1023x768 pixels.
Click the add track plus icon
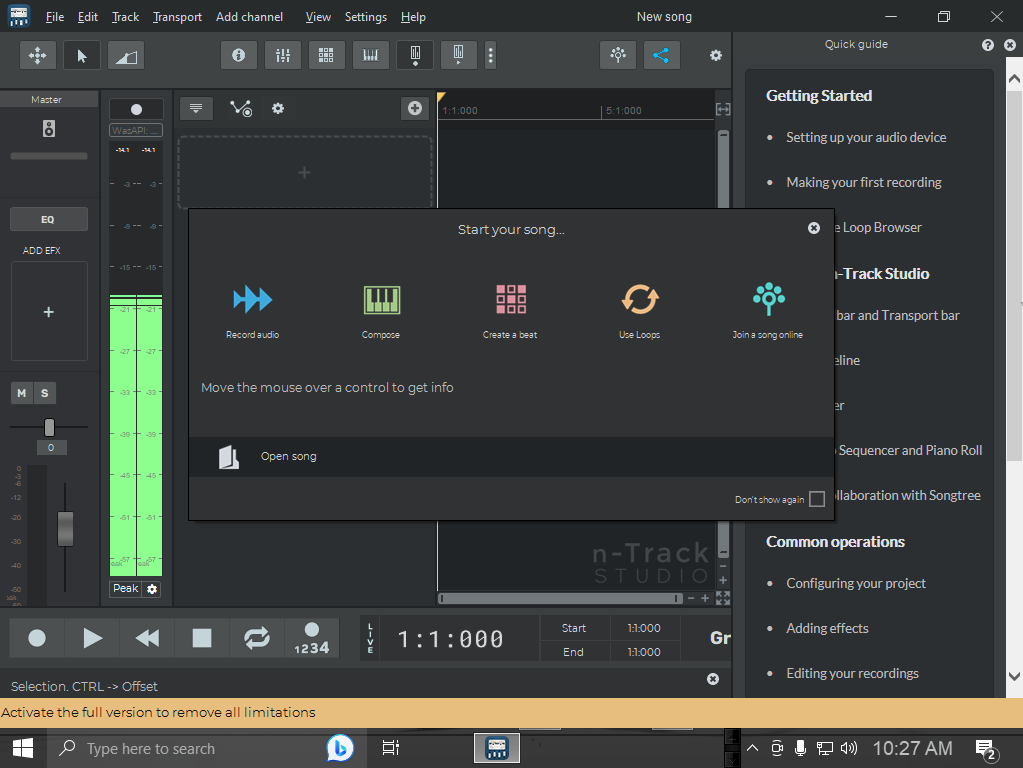tap(415, 108)
